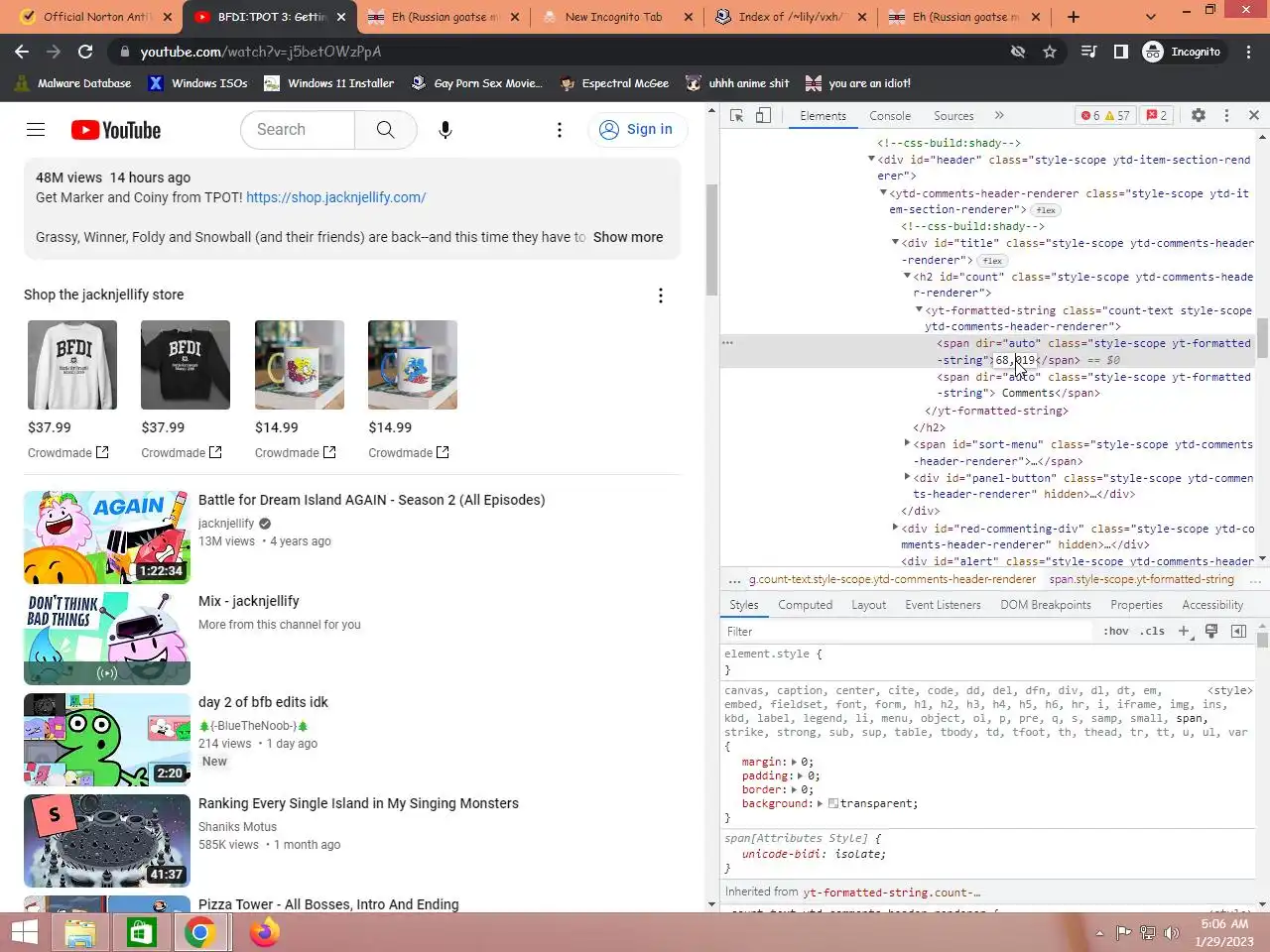
Task: Collapse the ytd-comments-header-renderer node
Action: (x=883, y=193)
